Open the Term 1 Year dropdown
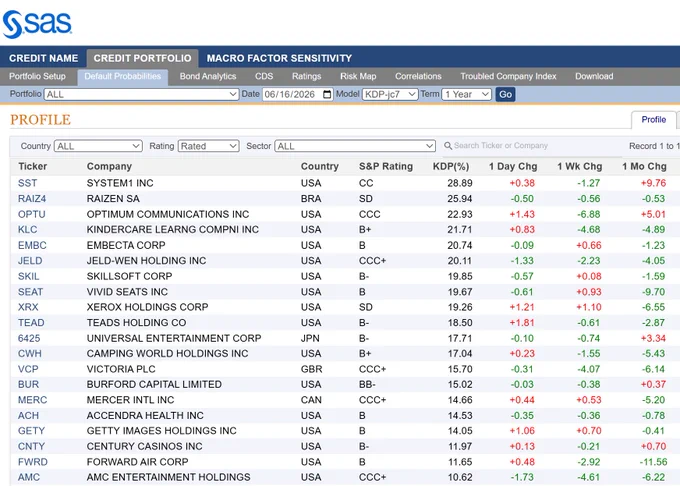Viewport: 680px width, 486px height. tap(466, 94)
